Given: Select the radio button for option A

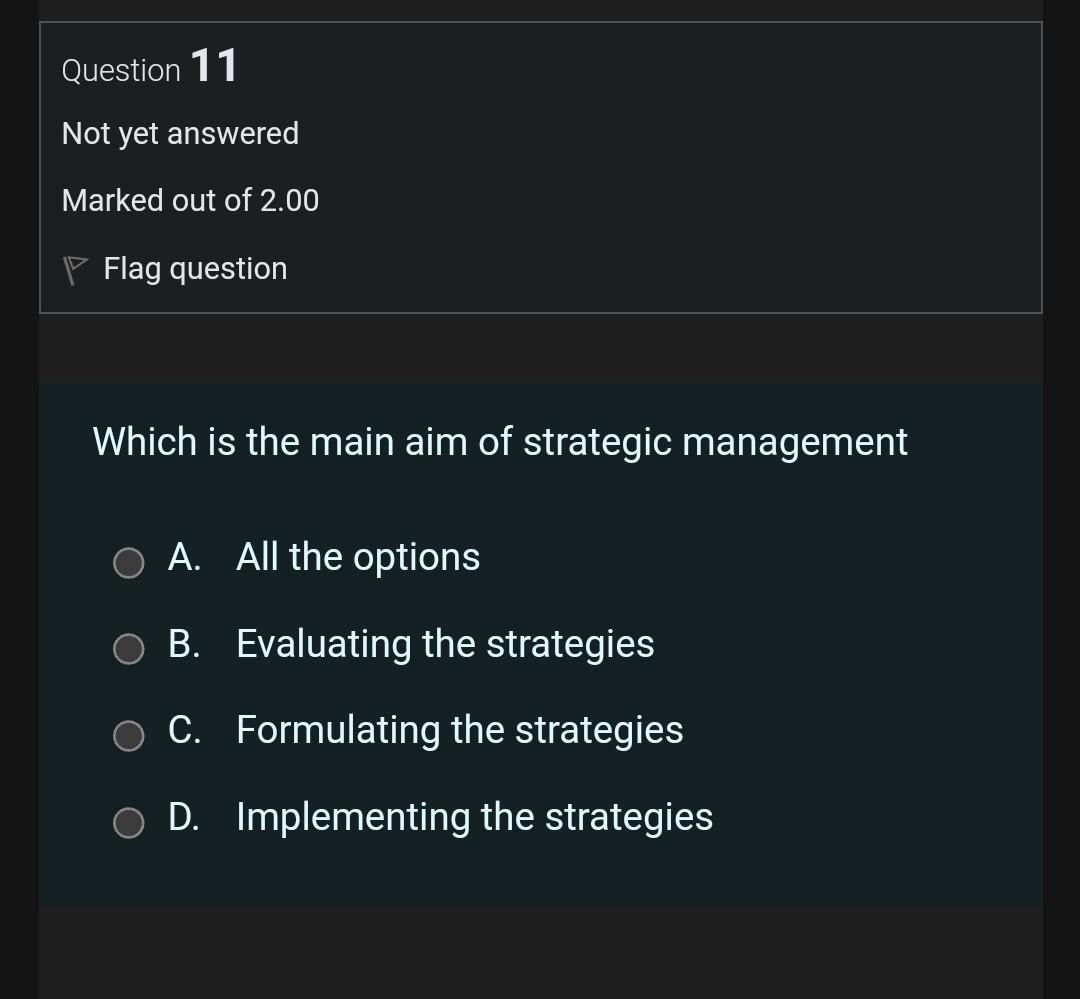Looking at the screenshot, I should tap(128, 562).
